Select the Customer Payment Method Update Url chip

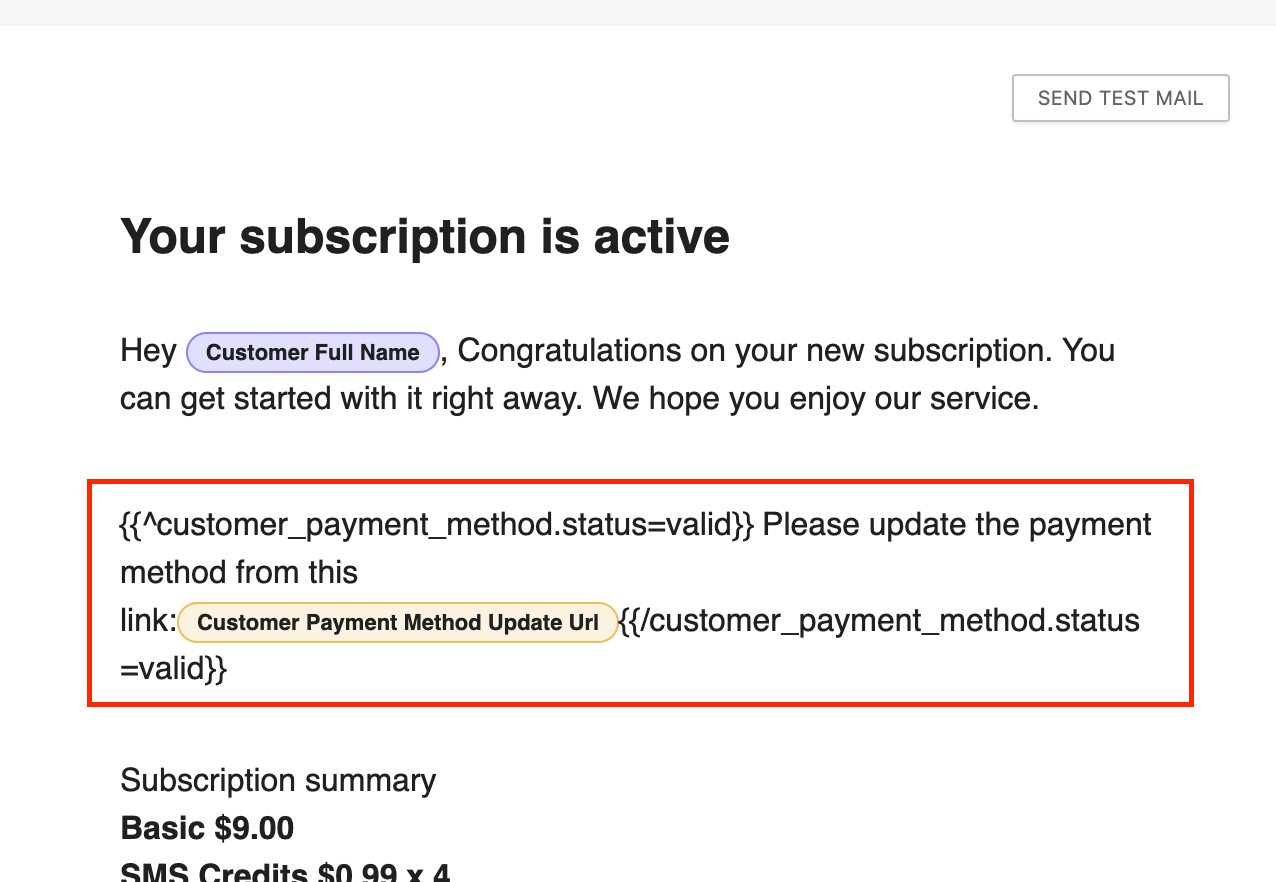(397, 622)
